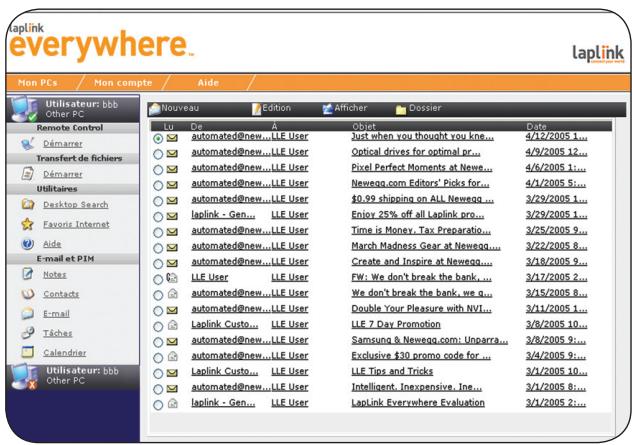Open the Mon compte tab
This screenshot has height=445, width=632.
click(123, 83)
